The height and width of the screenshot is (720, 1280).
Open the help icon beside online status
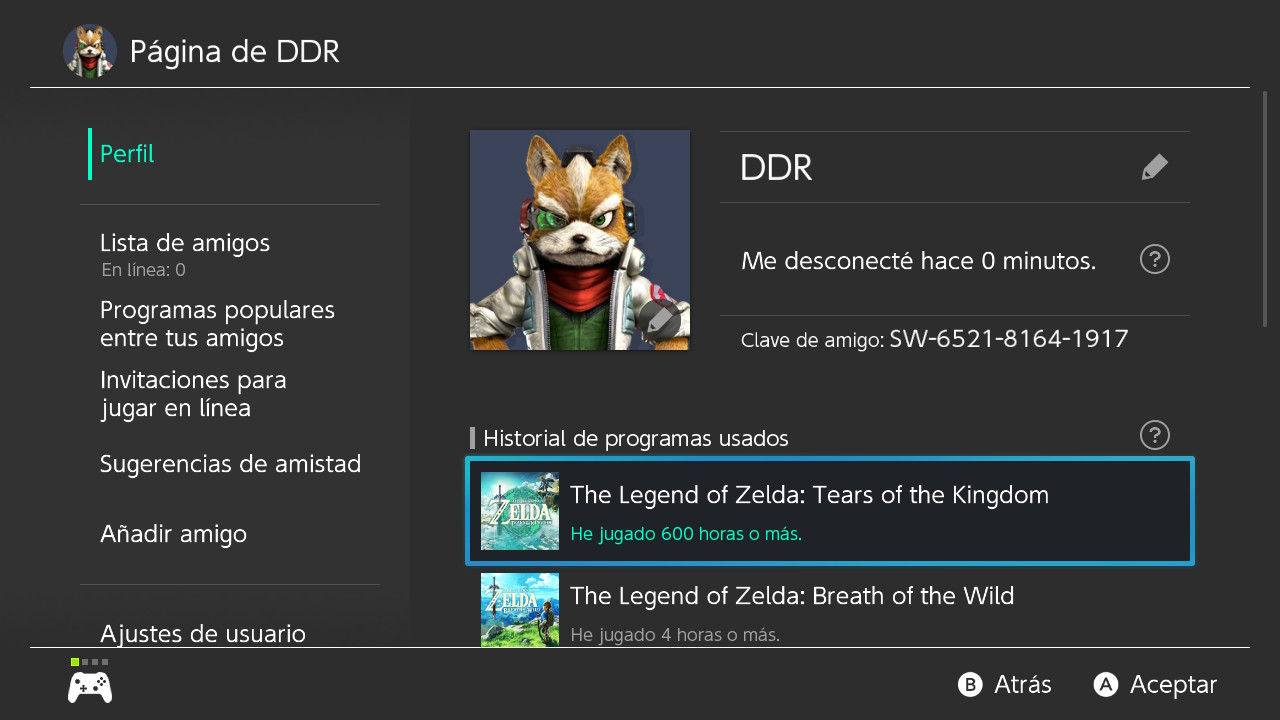[x=1155, y=260]
